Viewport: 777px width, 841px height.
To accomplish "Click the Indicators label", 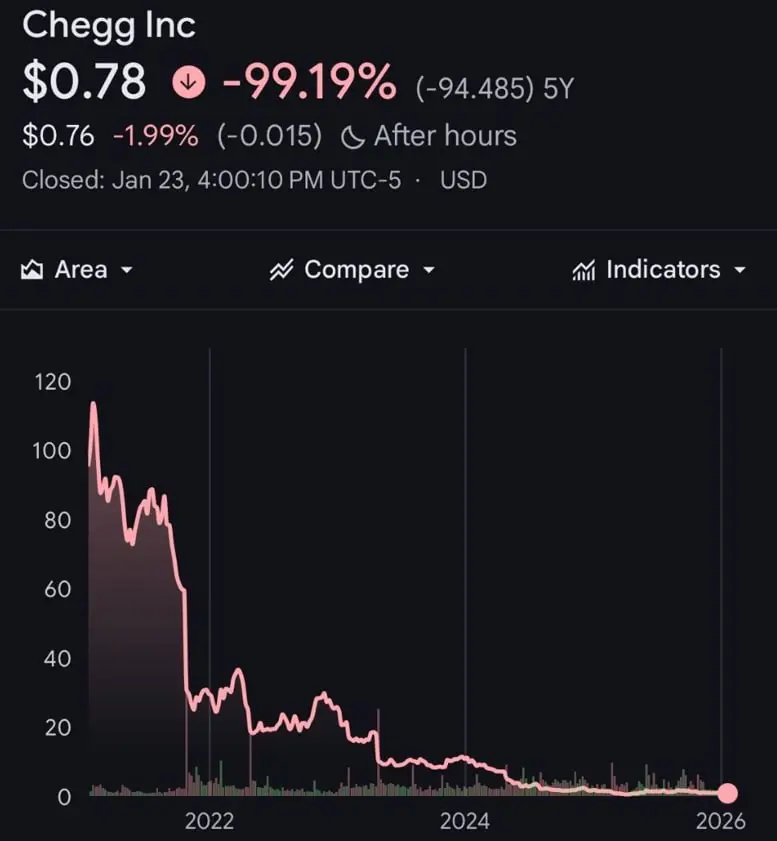I will coord(663,269).
